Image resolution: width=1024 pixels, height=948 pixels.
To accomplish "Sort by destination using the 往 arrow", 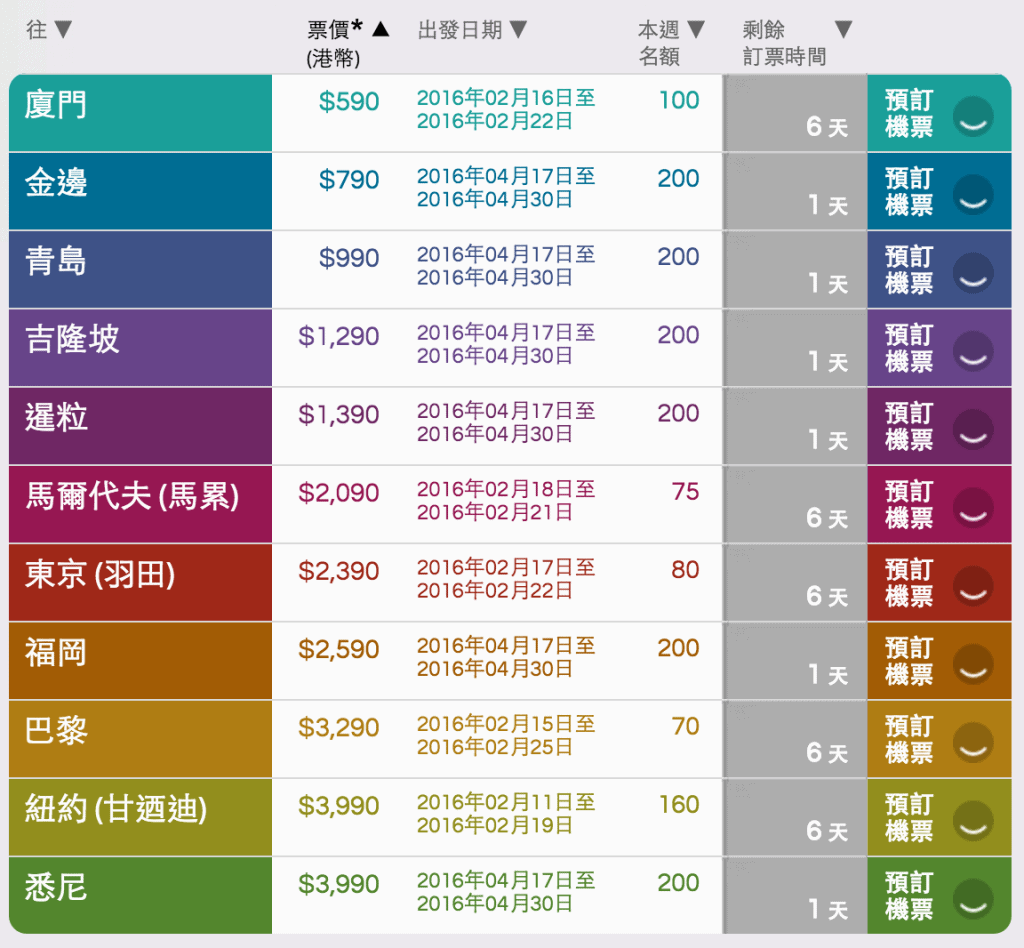I will [x=63, y=30].
